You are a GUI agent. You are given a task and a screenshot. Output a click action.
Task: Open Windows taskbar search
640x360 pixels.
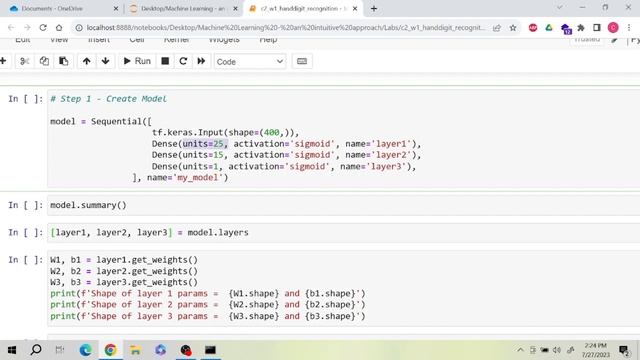[x=36, y=350]
